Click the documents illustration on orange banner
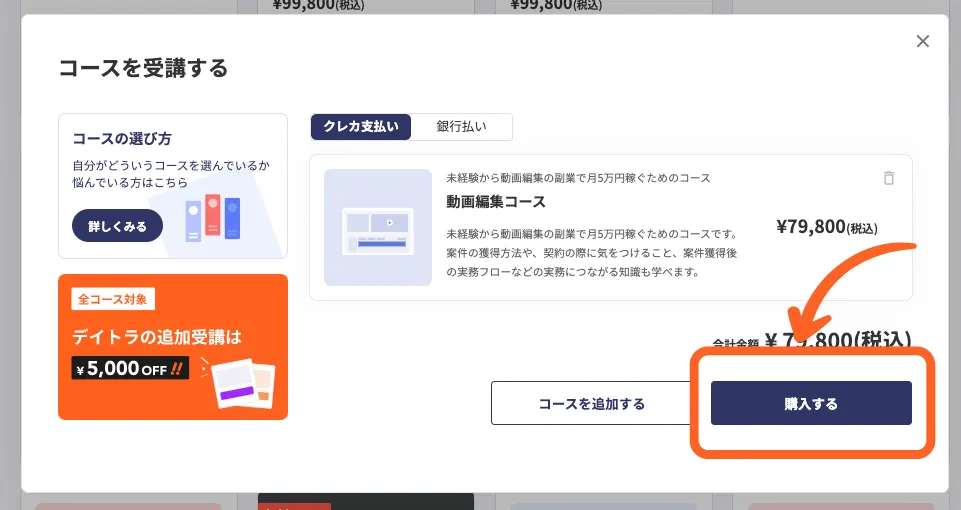This screenshot has width=961, height=510. tap(243, 382)
